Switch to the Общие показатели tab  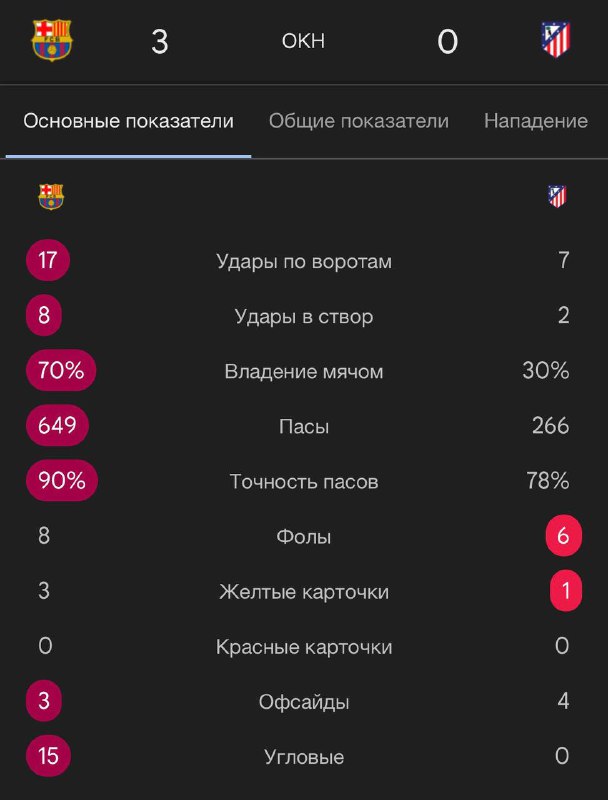click(358, 121)
